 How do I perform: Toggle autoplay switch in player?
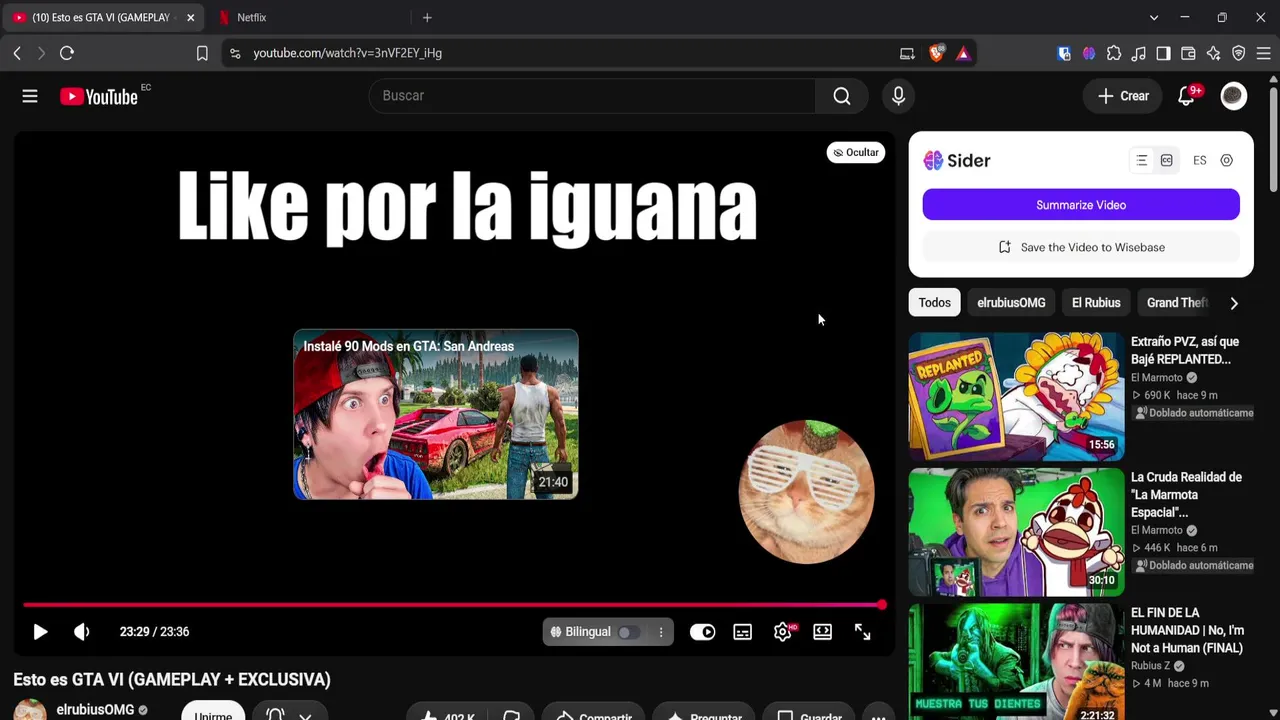coord(702,632)
